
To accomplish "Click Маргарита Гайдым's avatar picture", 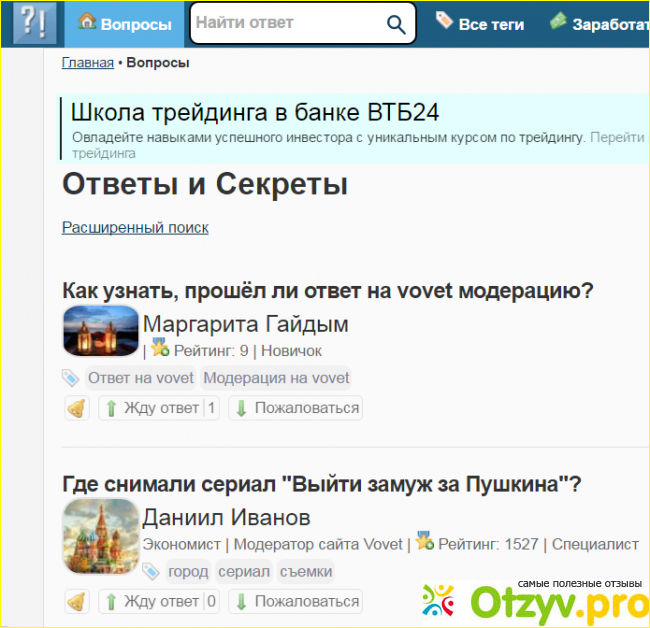I will click(100, 331).
